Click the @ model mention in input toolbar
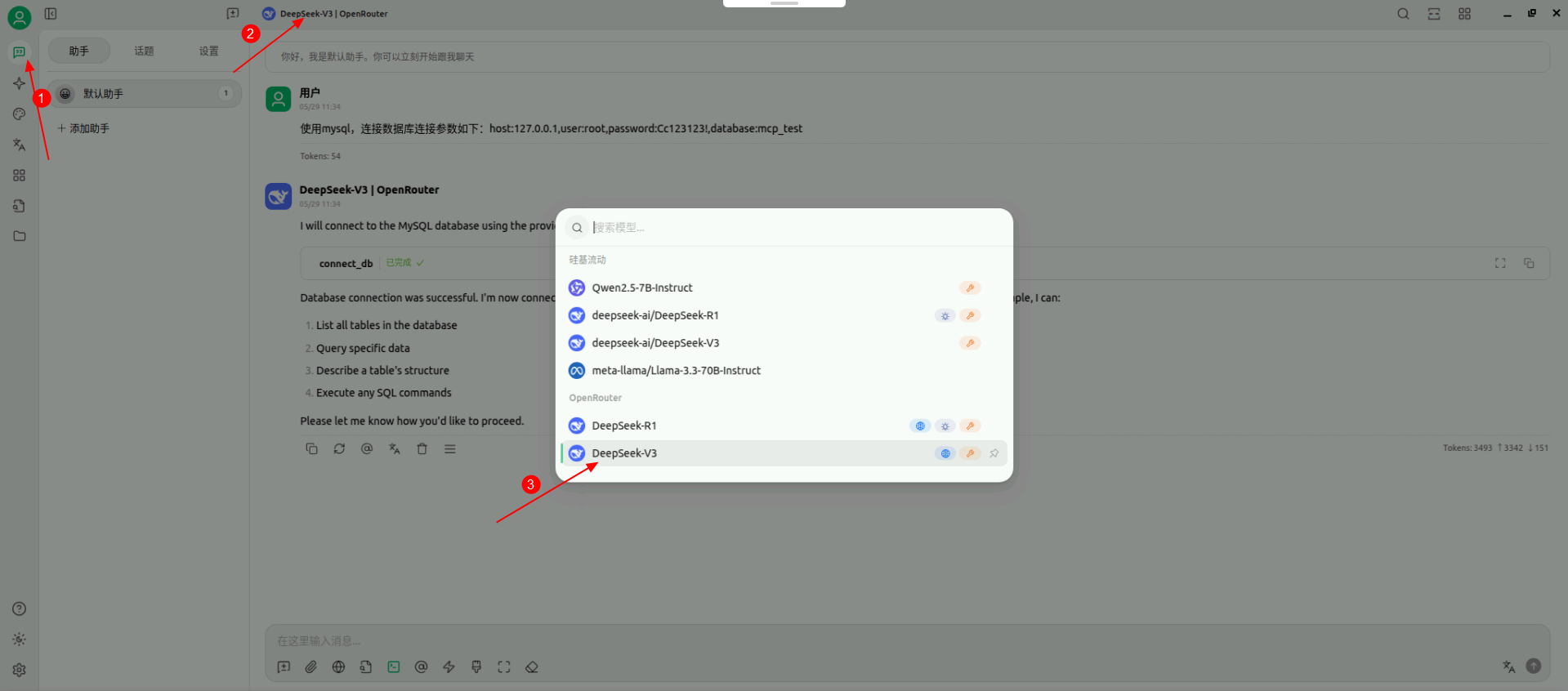 click(421, 667)
